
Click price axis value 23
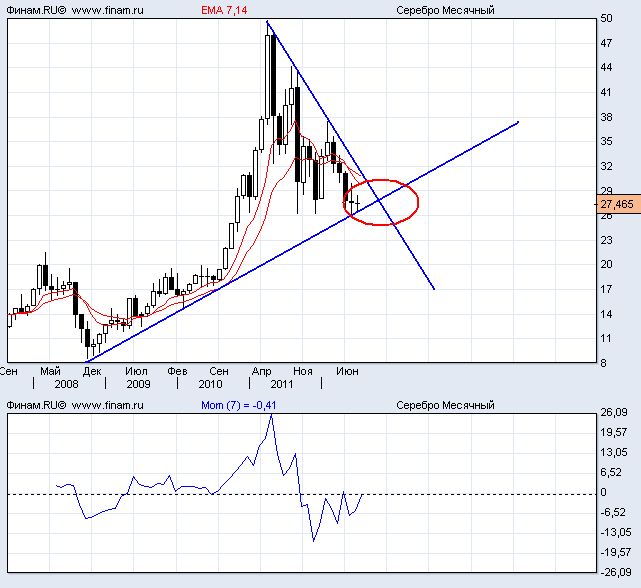click(606, 240)
